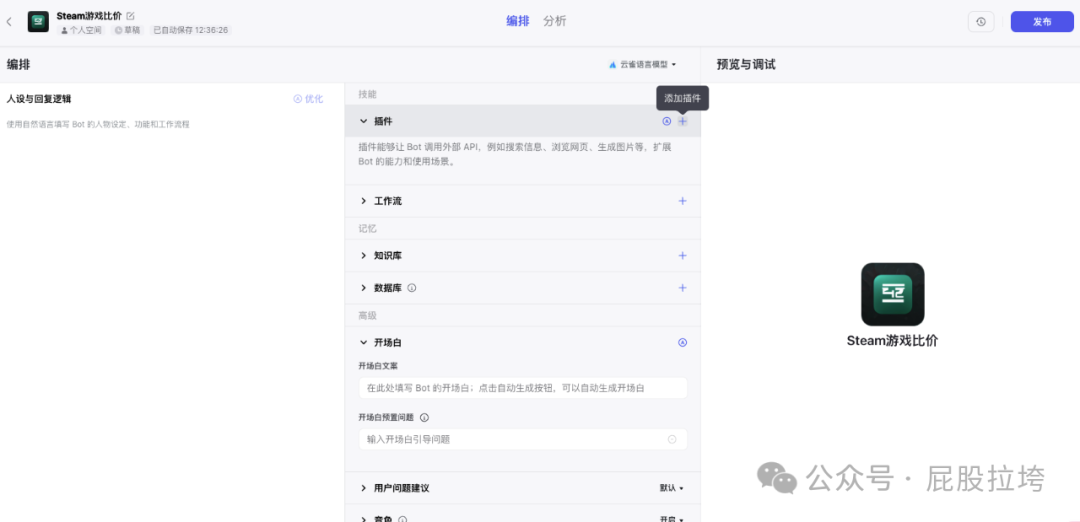
Task: Open 云雀语言模型 model dropdown
Action: click(643, 64)
